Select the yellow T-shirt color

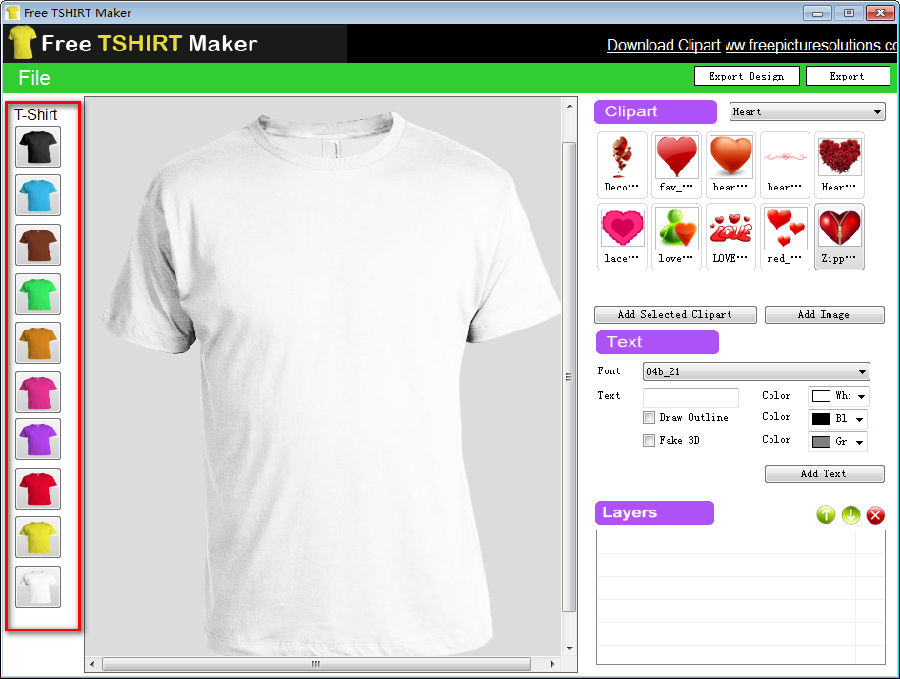click(x=38, y=537)
